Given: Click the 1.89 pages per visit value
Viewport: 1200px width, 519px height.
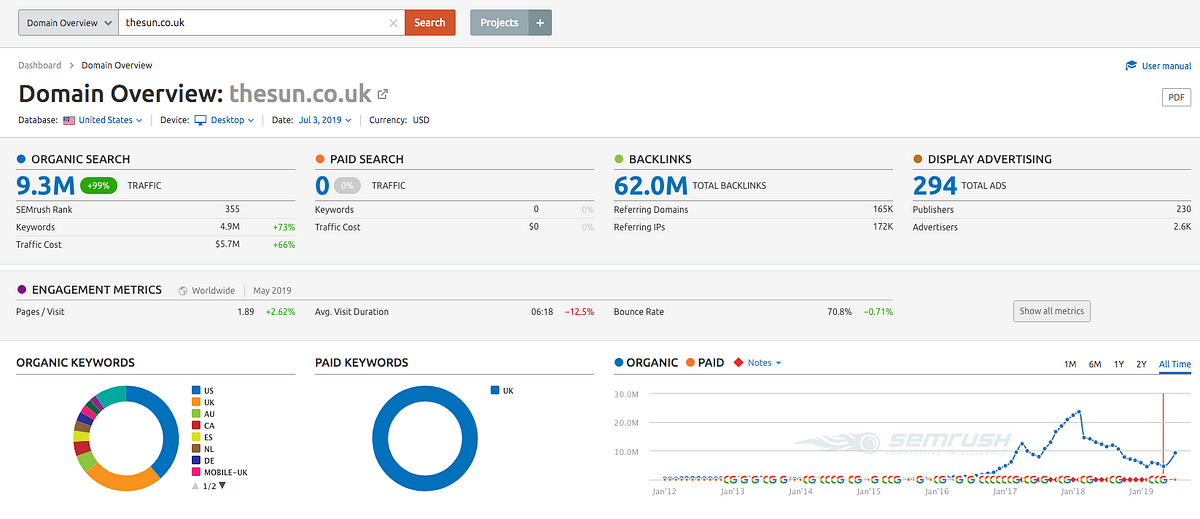Looking at the screenshot, I should 245,311.
